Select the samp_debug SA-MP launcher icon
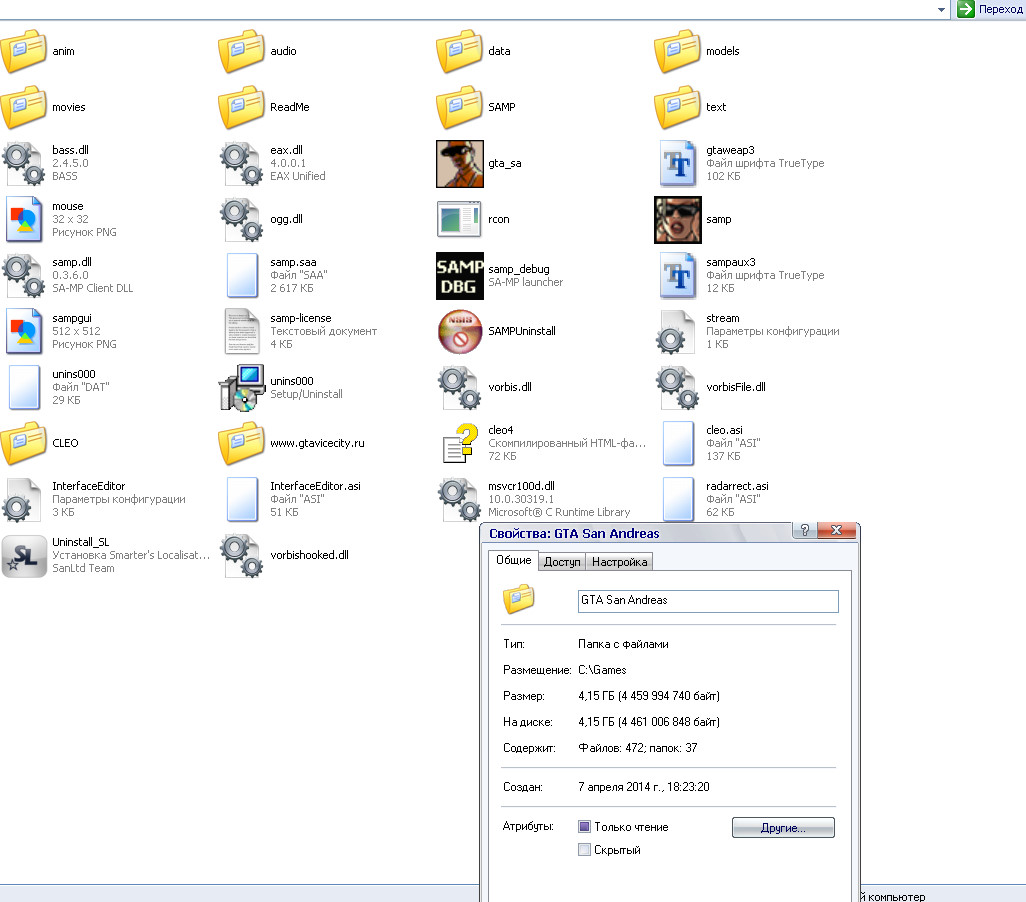Viewport: 1026px width, 902px height. pyautogui.click(x=459, y=276)
